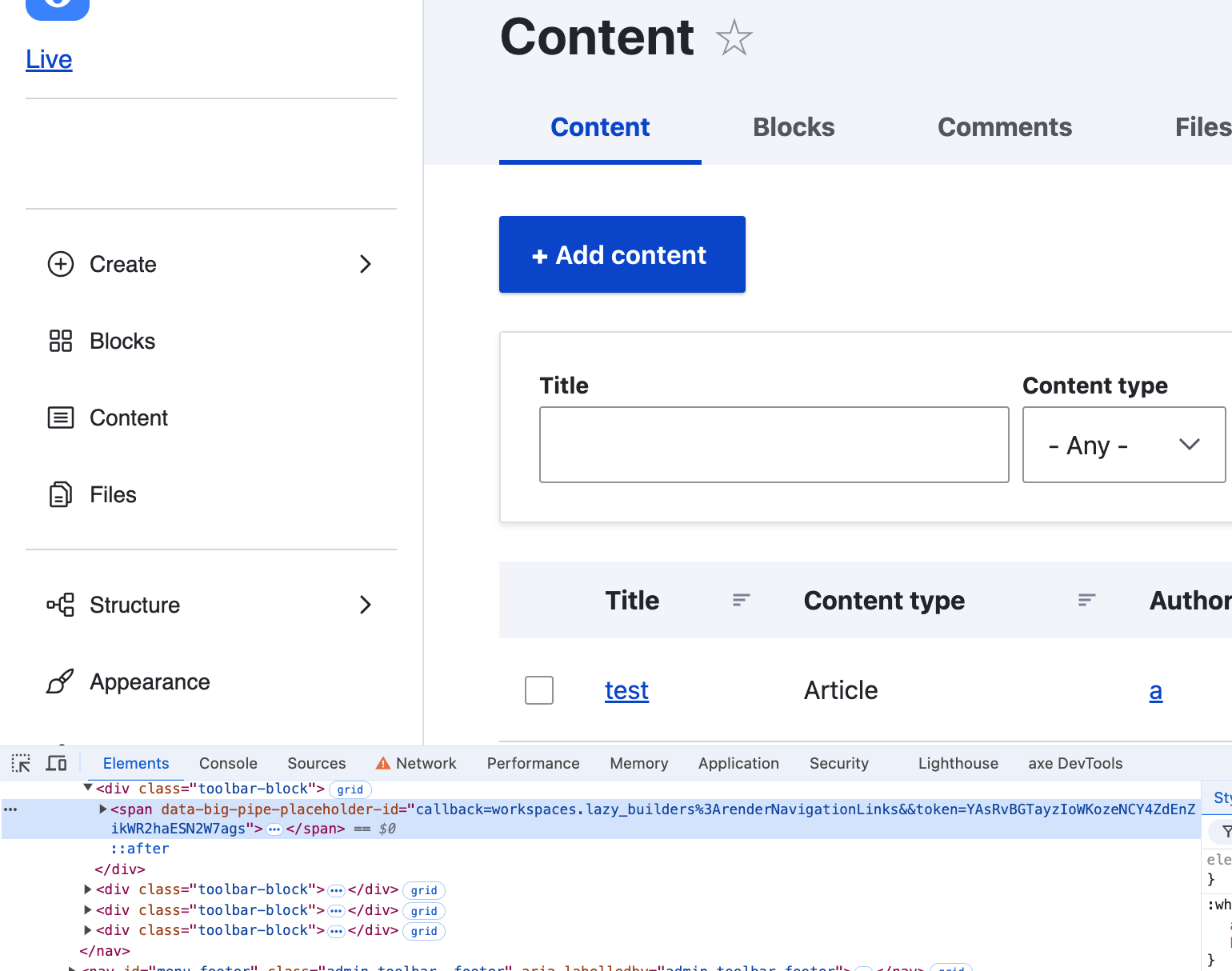Screen dimensions: 1232x971
Task: Expand the span data-big-pipe-placeholder node
Action: pos(103,809)
